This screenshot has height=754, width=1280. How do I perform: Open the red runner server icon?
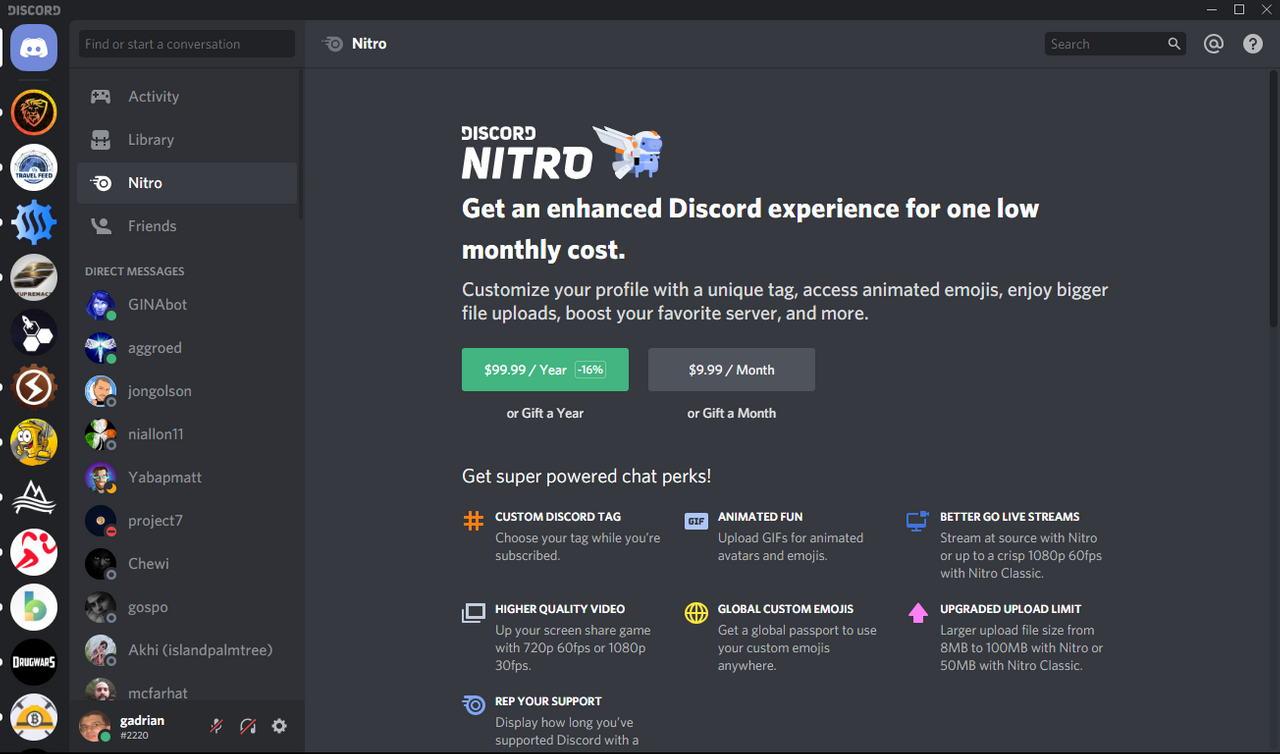(34, 552)
